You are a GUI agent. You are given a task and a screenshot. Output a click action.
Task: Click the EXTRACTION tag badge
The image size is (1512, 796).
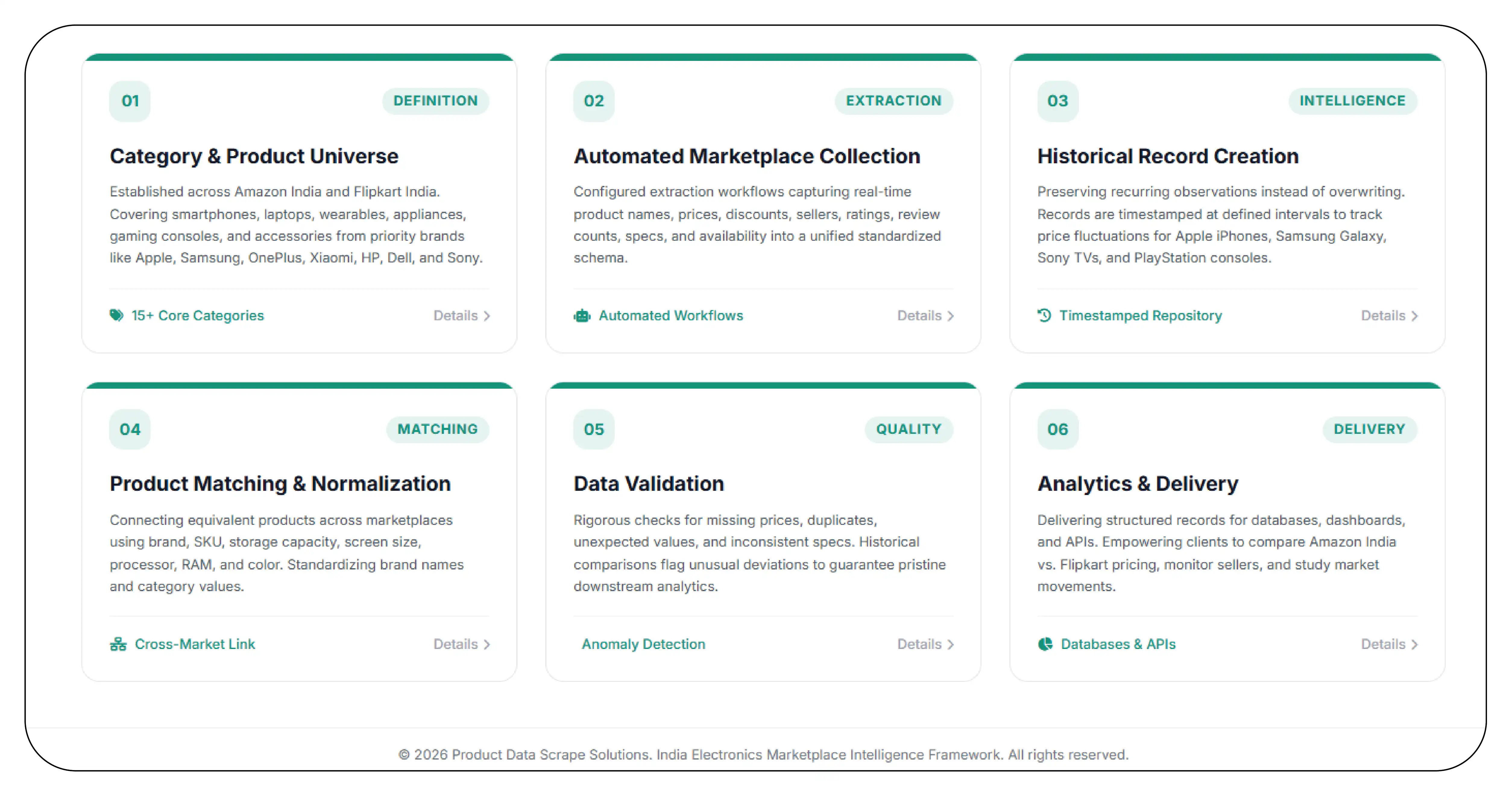tap(893, 101)
